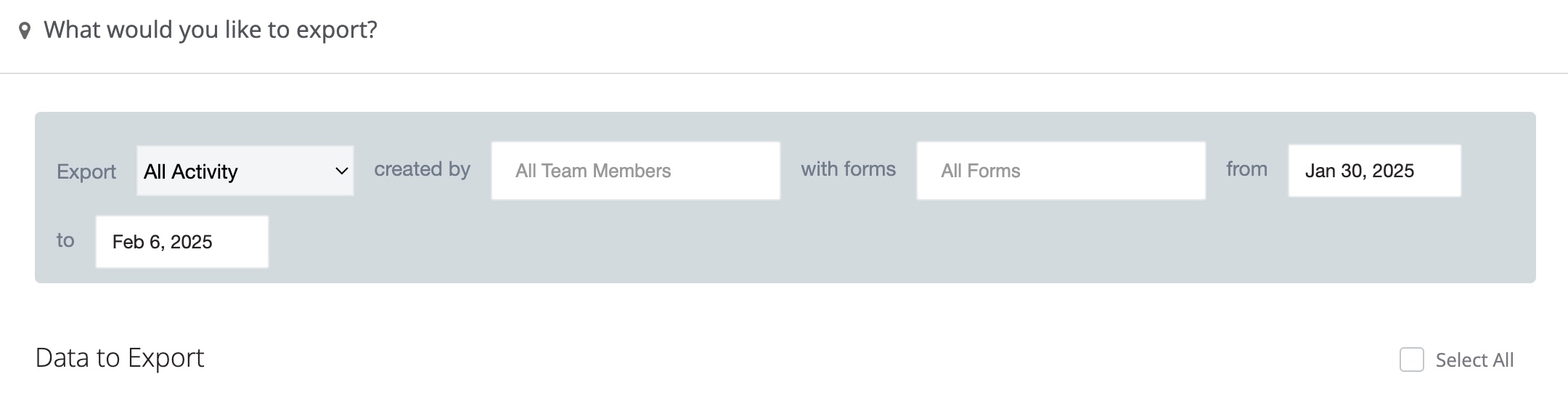
Task: Click the Data to Export section heading
Action: coord(120,358)
